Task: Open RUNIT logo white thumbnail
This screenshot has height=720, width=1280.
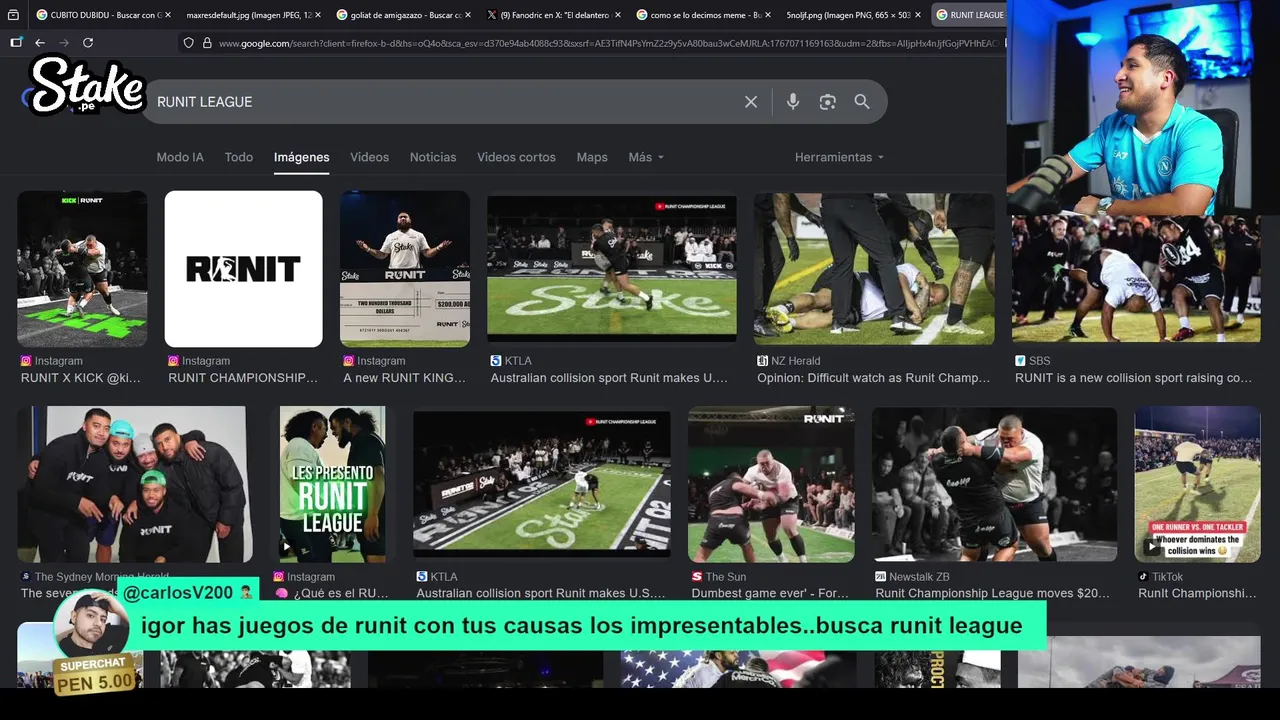Action: pyautogui.click(x=244, y=268)
